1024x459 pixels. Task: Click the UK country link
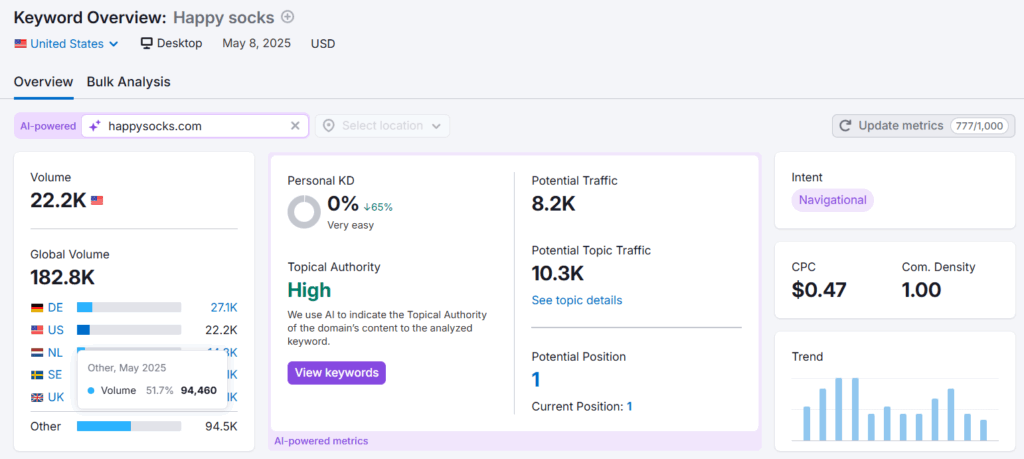(56, 397)
